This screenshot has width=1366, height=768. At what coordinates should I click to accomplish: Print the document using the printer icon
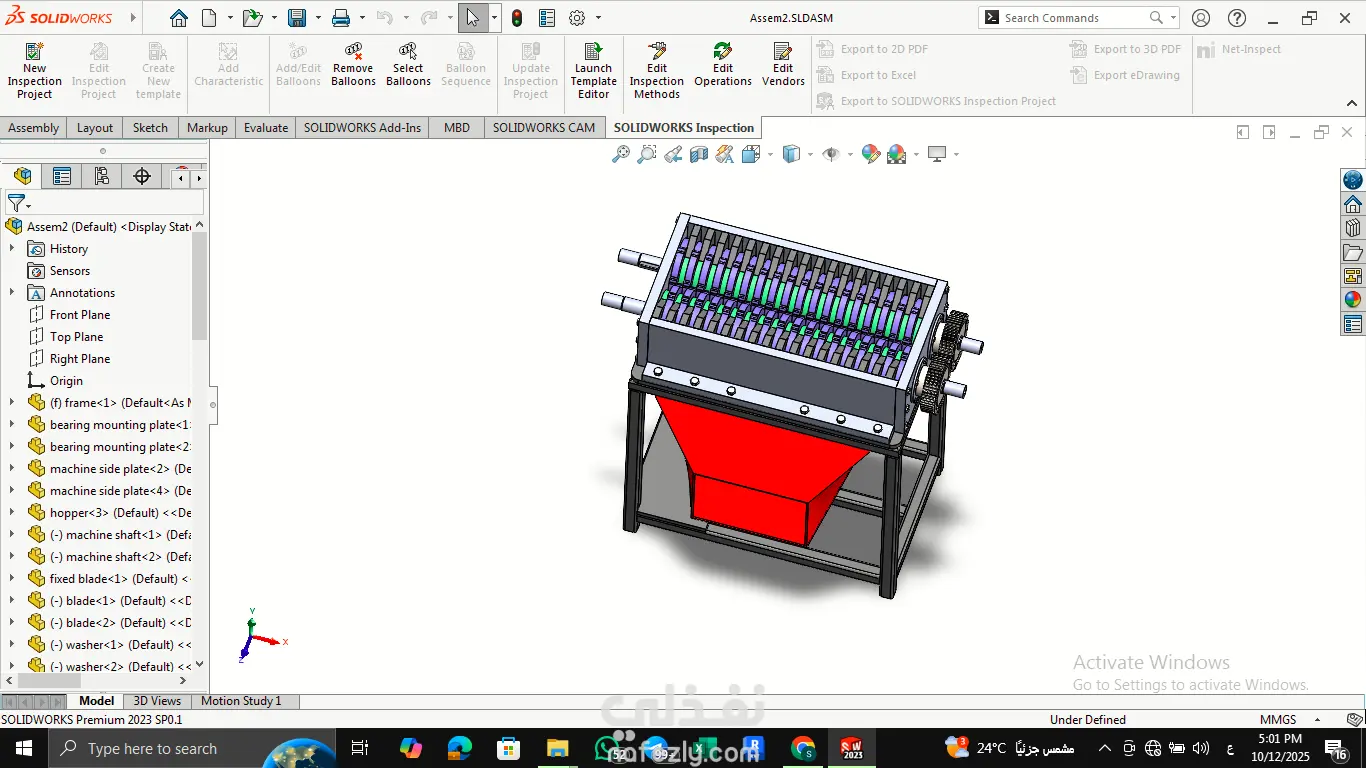tap(341, 18)
